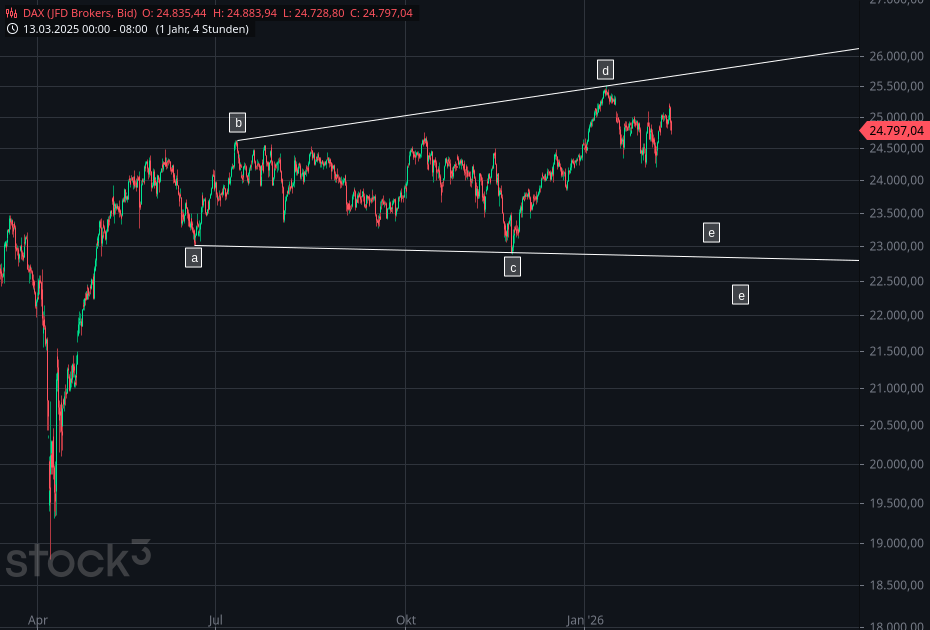The height and width of the screenshot is (630, 930).
Task: Select the 'e' label below the lower trendline
Action: 740,295
